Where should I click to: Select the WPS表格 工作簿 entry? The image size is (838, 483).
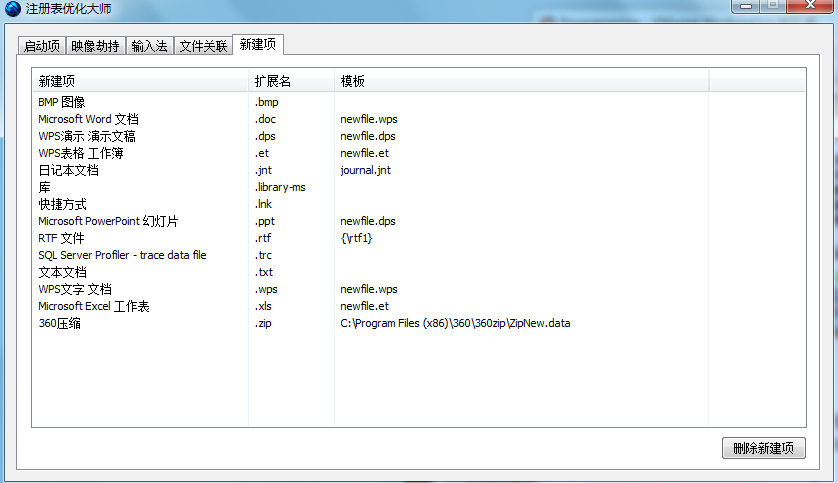pyautogui.click(x=81, y=153)
